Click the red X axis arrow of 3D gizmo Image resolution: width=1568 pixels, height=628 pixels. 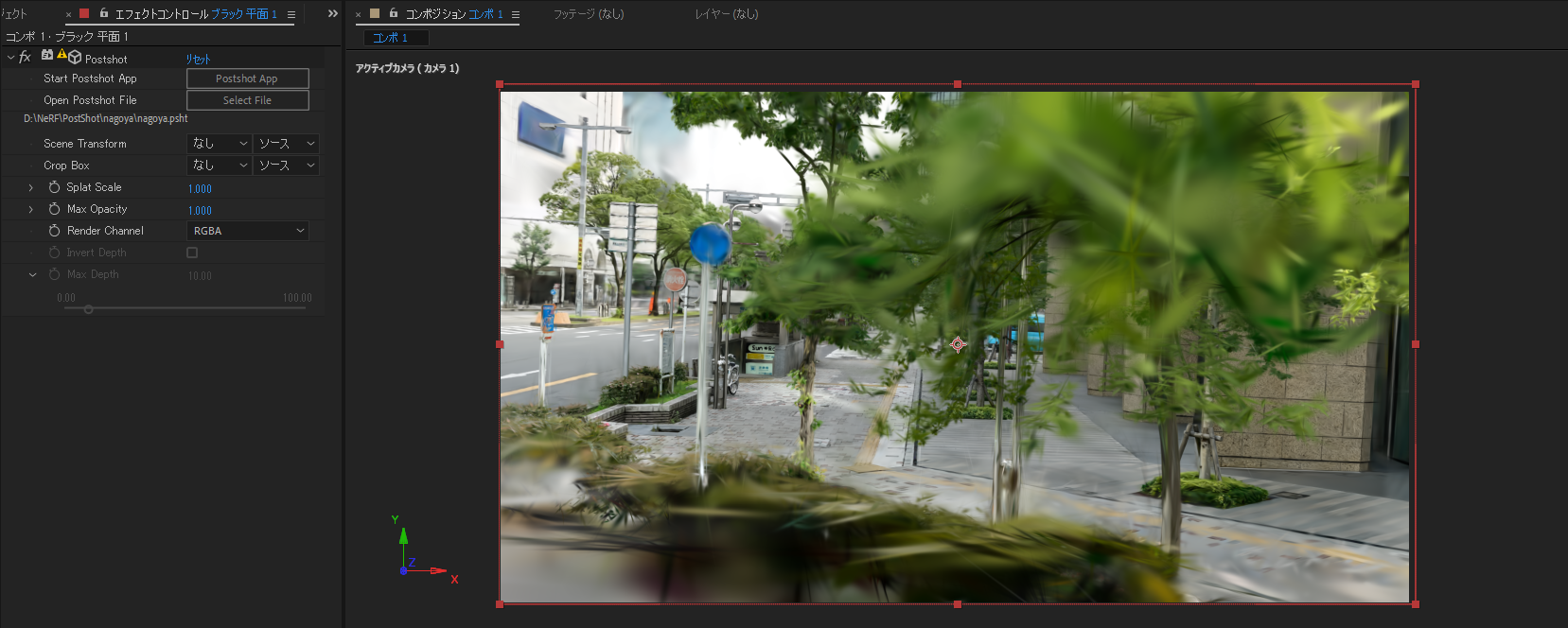438,571
